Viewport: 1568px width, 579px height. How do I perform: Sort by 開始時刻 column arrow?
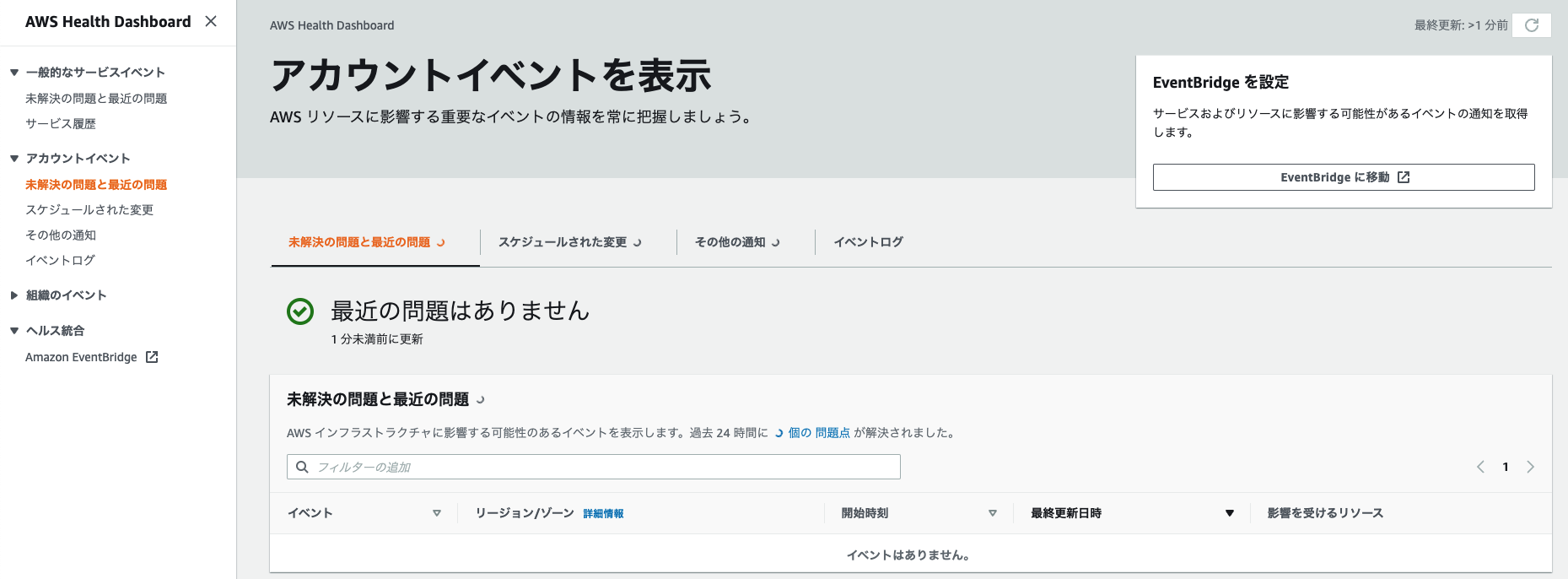[x=993, y=513]
